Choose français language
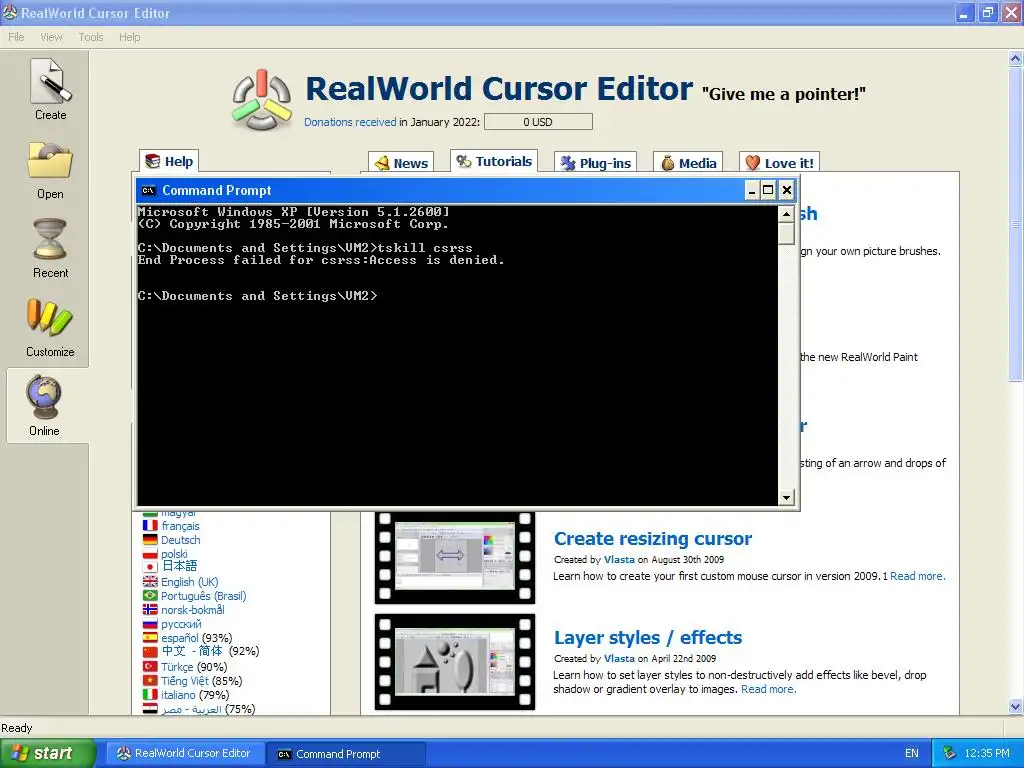The image size is (1024, 768). 180,526
